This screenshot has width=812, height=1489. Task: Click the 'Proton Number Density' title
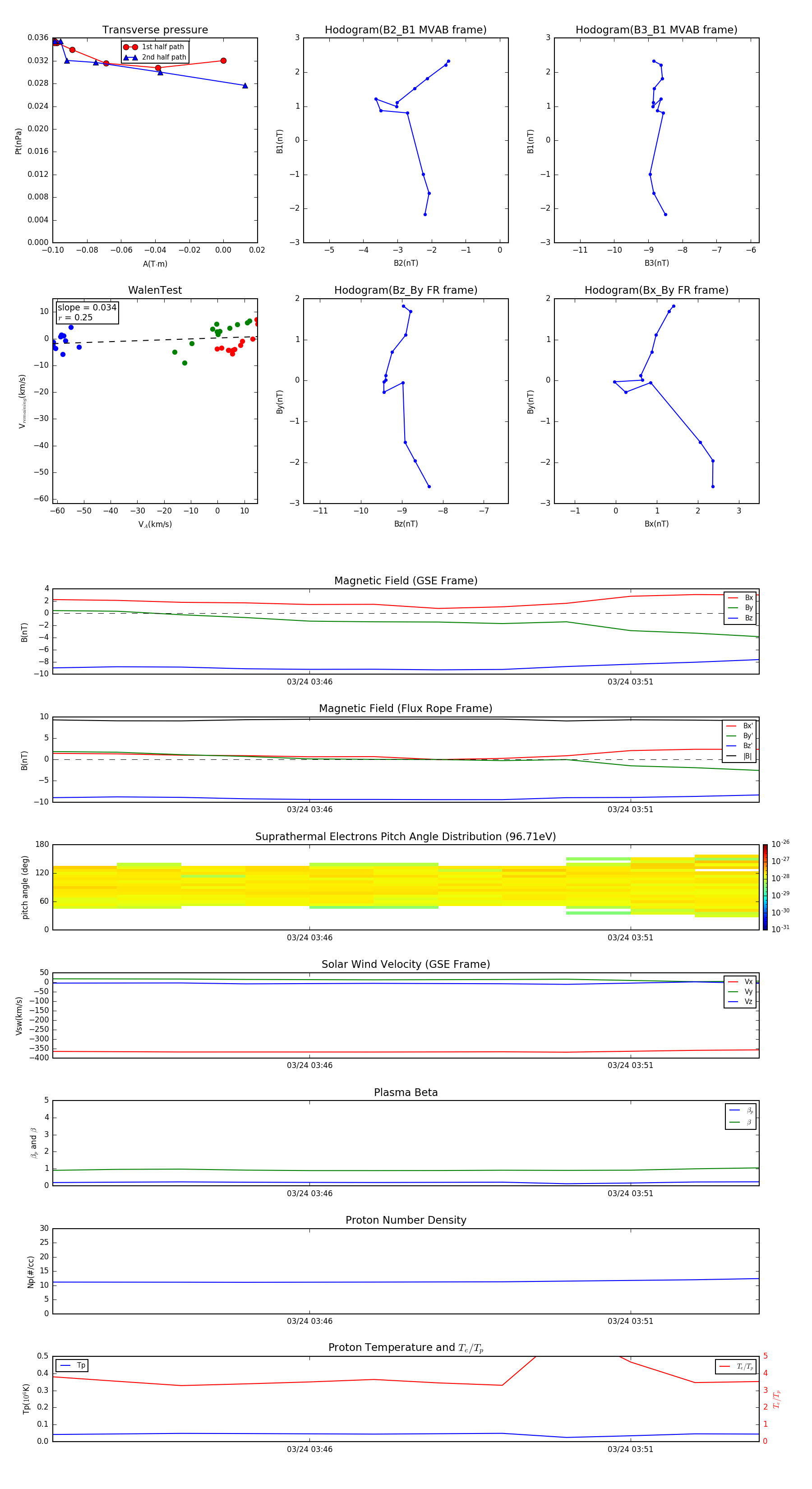pos(406,1220)
